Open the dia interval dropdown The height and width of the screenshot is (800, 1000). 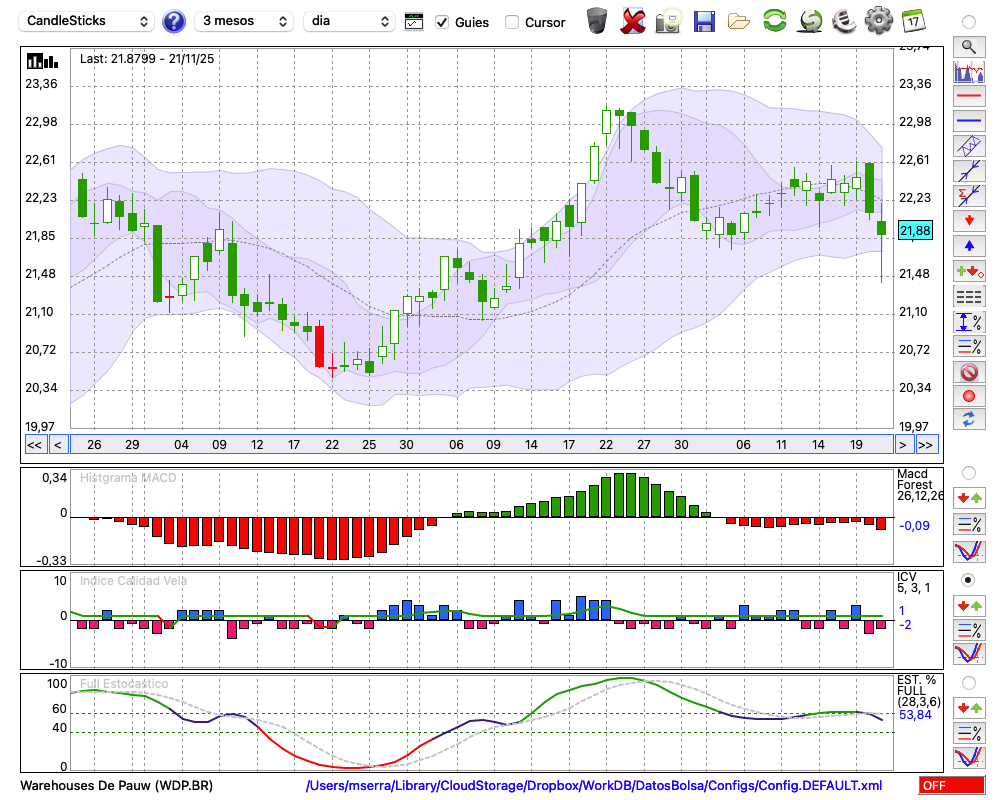pos(350,21)
